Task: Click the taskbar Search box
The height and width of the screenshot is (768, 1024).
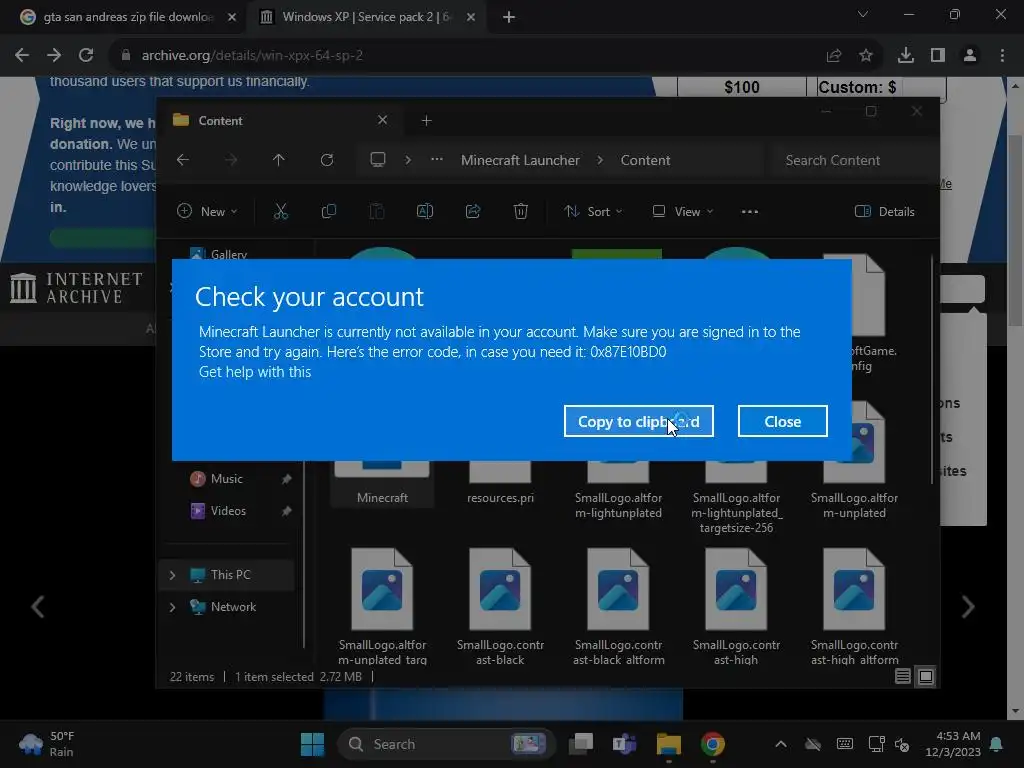Action: coord(446,744)
